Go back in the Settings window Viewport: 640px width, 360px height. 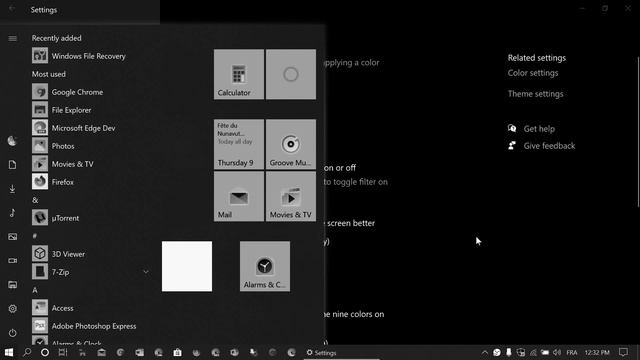click(12, 9)
